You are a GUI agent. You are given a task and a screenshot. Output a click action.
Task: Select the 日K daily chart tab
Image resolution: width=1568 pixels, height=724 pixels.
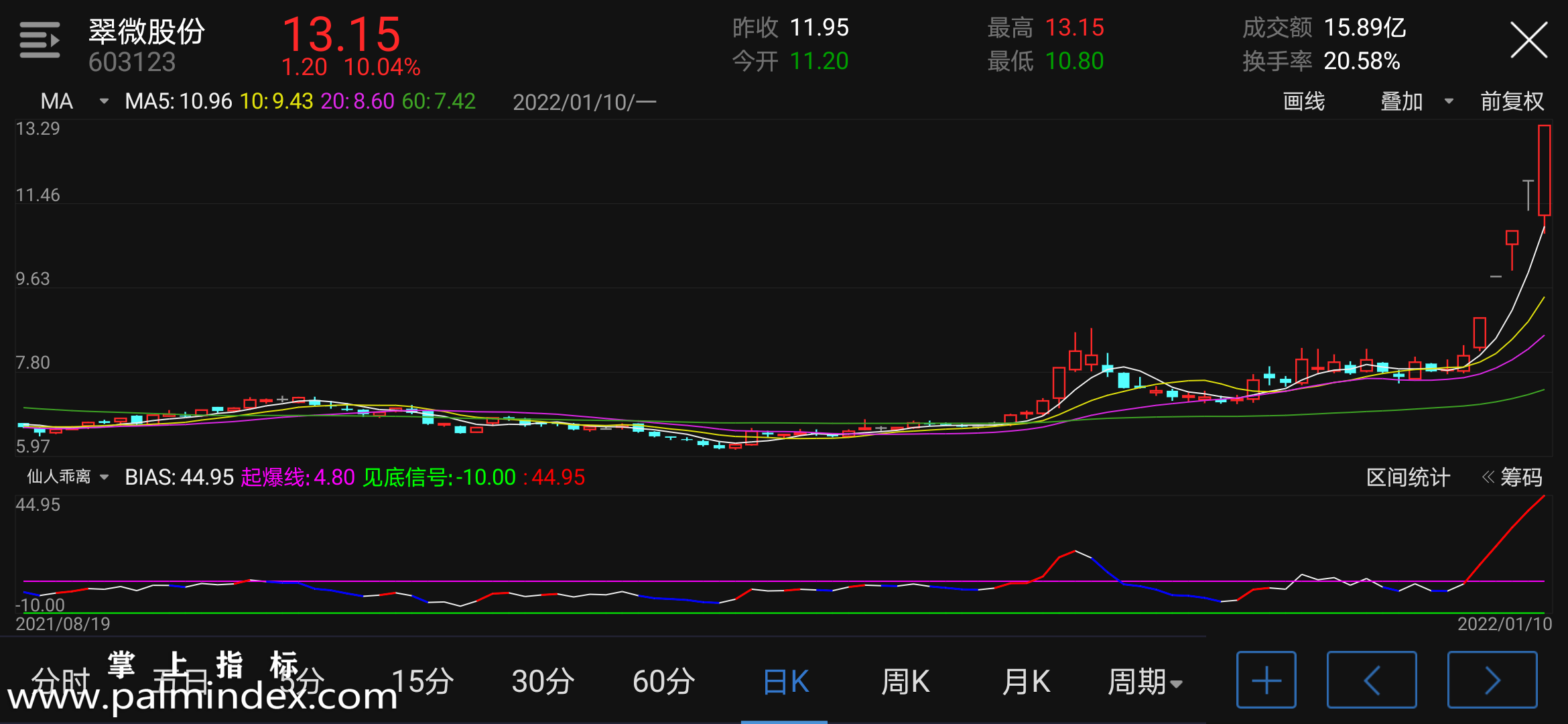785,682
